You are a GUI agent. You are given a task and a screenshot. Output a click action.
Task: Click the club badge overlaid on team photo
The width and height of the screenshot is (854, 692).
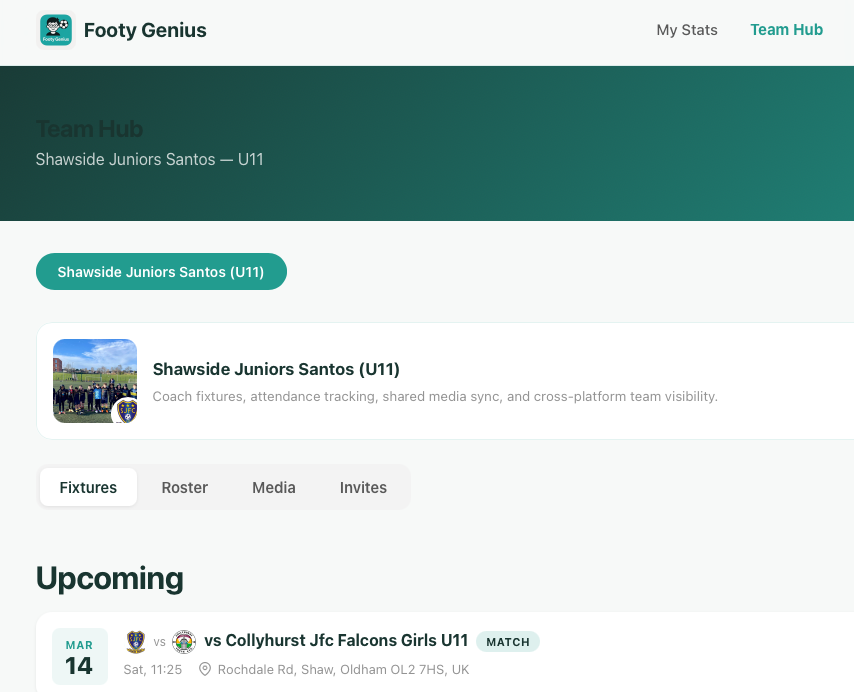125,409
